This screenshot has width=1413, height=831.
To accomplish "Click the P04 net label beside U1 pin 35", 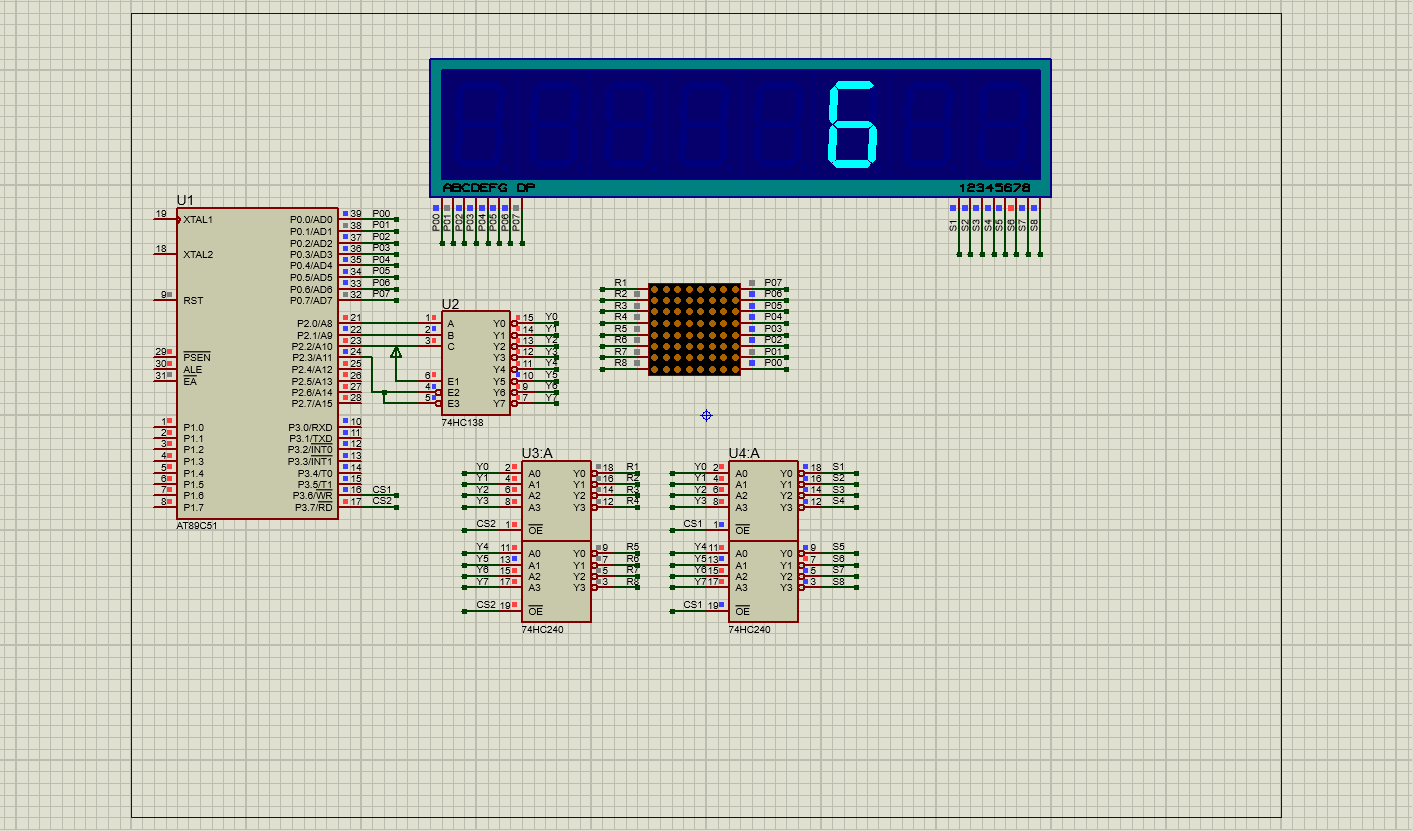I will [381, 259].
